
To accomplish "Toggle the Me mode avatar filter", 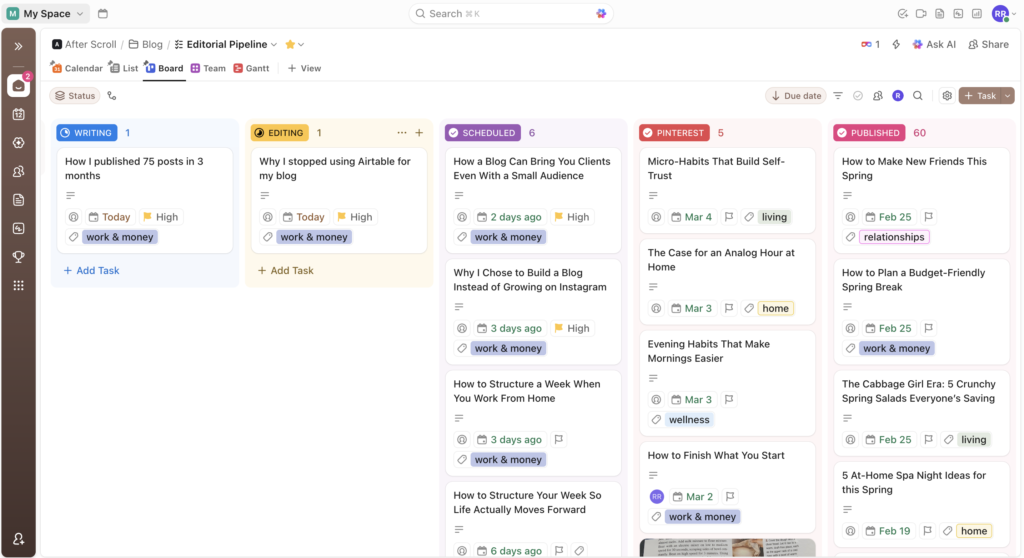I will click(x=898, y=96).
